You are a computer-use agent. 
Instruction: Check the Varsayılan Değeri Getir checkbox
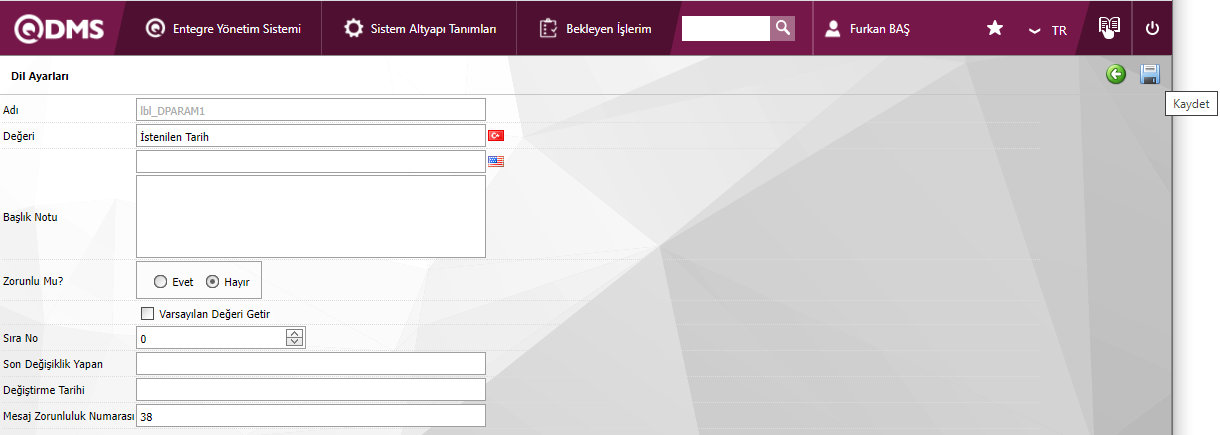pyautogui.click(x=148, y=313)
